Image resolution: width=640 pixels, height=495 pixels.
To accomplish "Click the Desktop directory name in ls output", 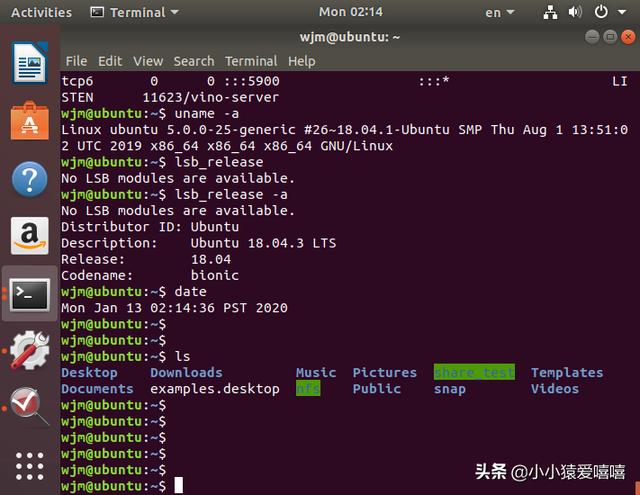I will [x=89, y=373].
